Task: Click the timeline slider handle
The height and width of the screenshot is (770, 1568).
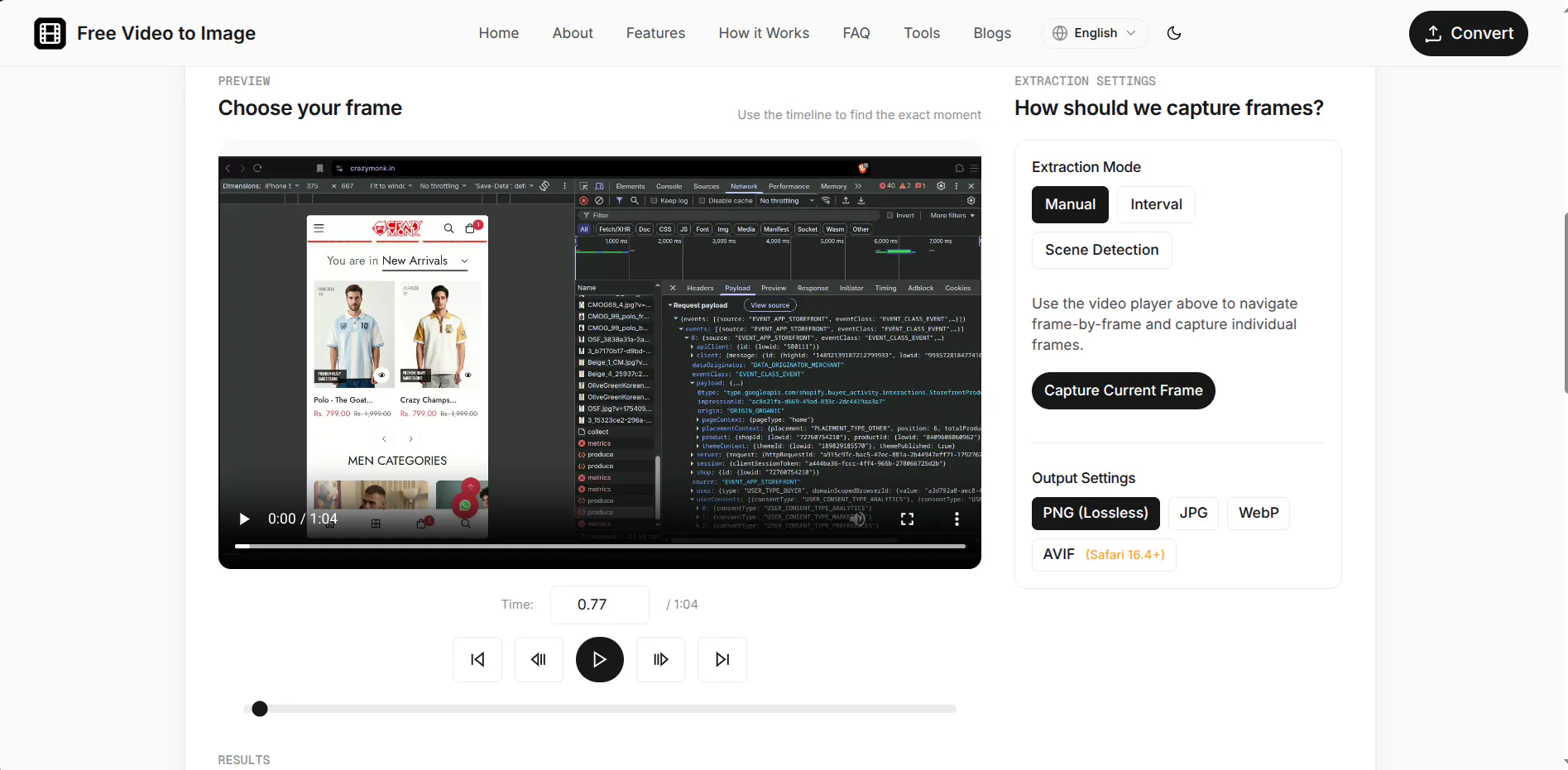Action: click(260, 709)
